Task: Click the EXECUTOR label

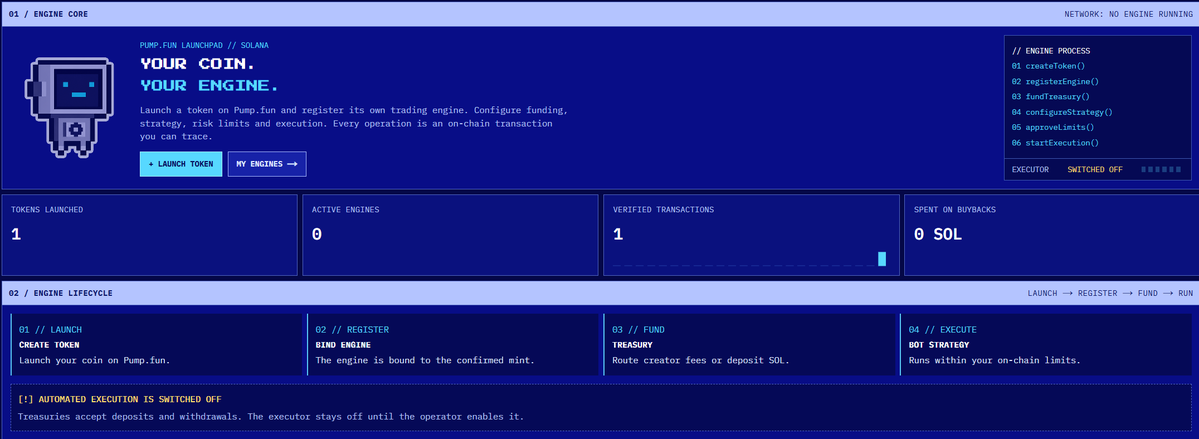Action: coord(1030,170)
